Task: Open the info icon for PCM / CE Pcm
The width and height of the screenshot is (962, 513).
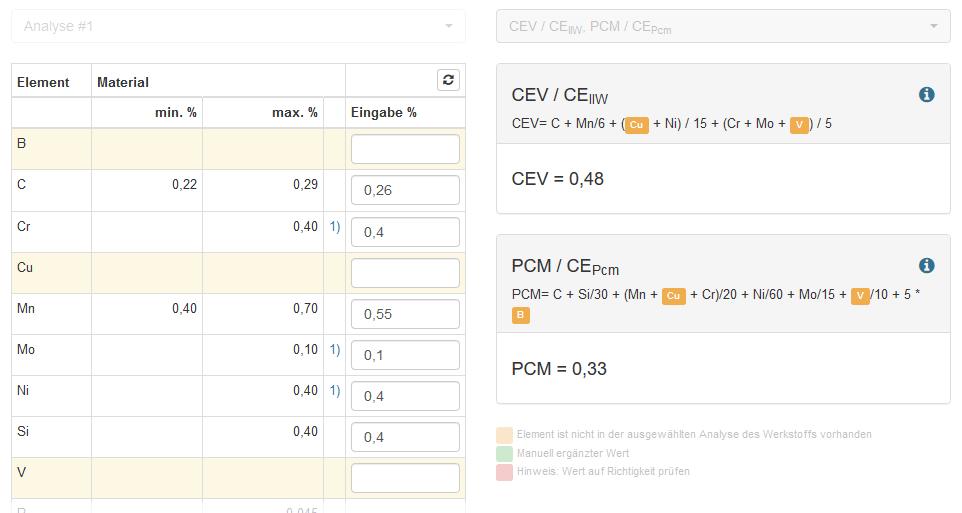Action: [926, 265]
